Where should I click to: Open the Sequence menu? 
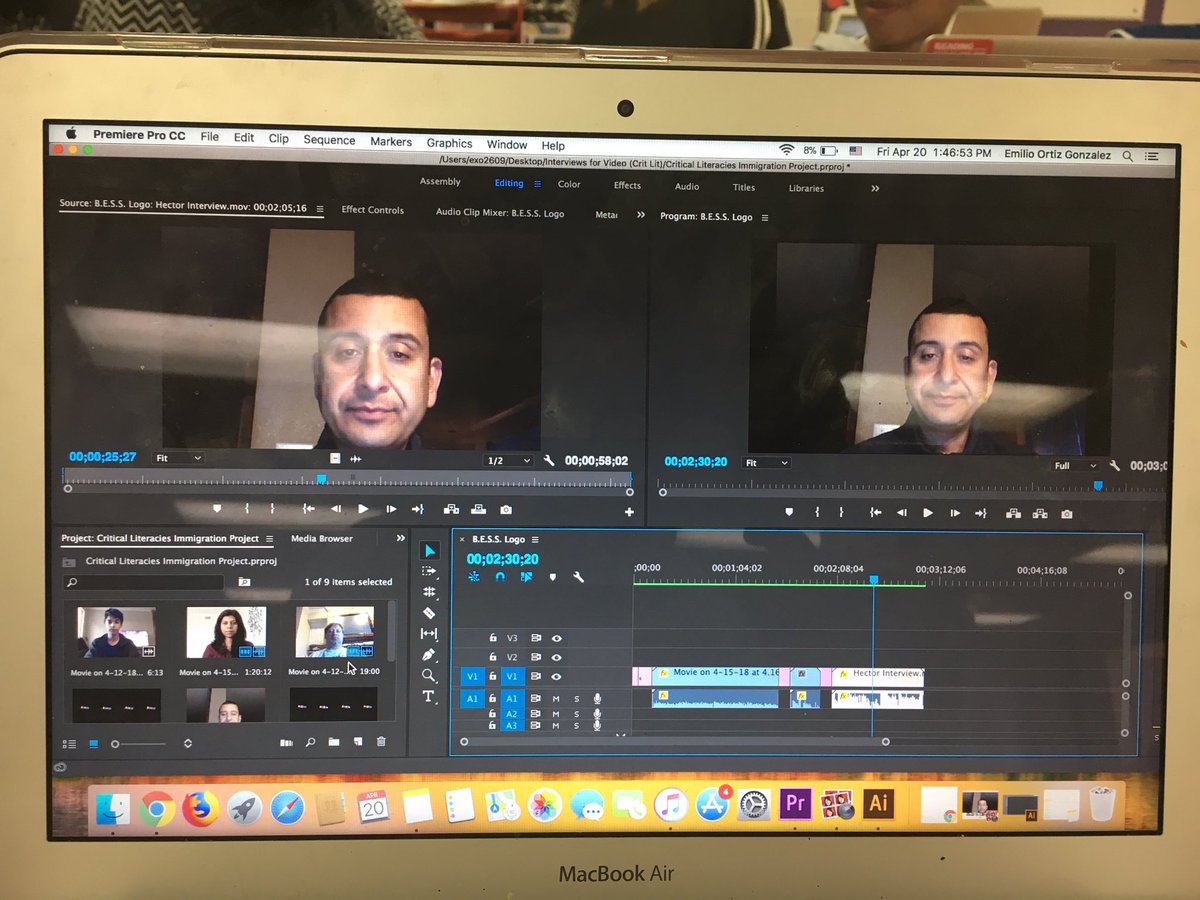(329, 140)
